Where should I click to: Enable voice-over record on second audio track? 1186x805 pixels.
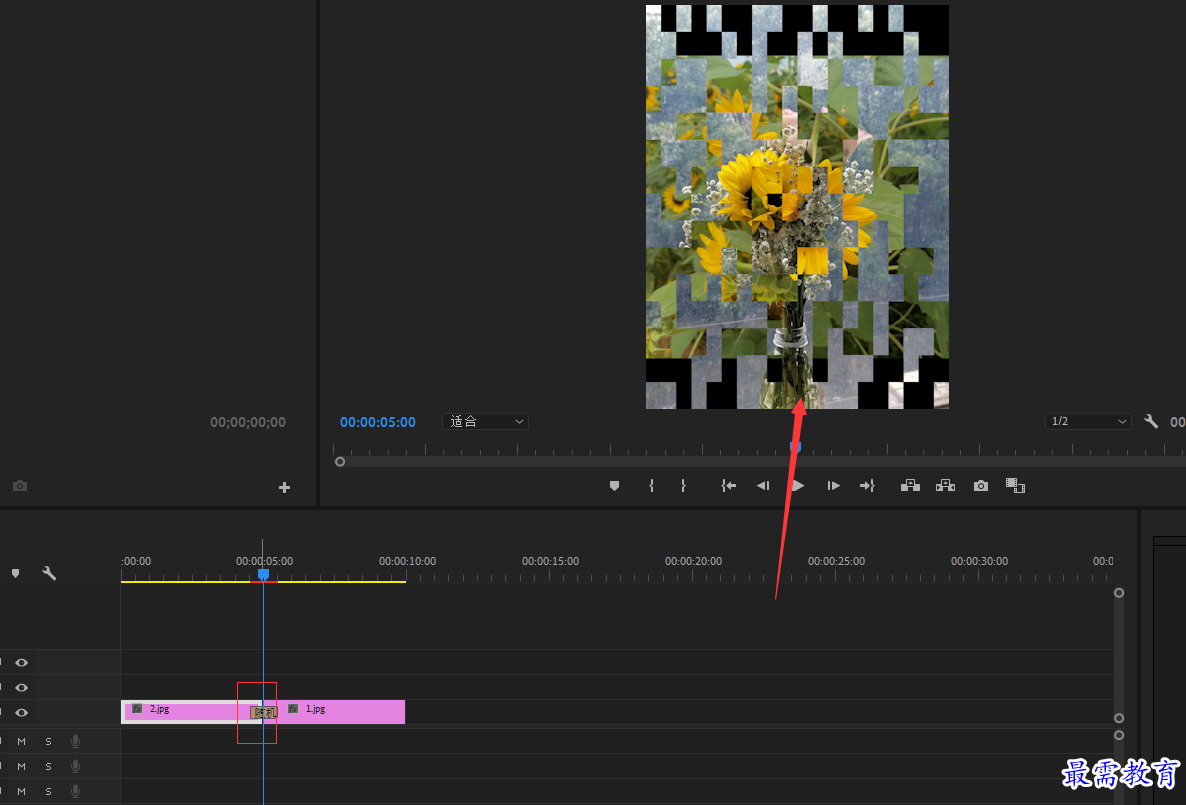75,766
